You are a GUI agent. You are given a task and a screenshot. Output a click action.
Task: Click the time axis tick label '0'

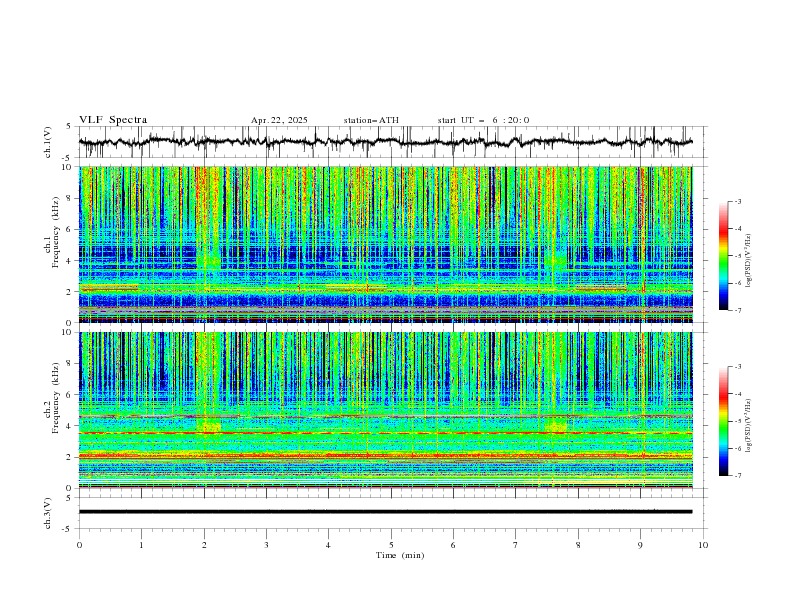click(x=79, y=545)
